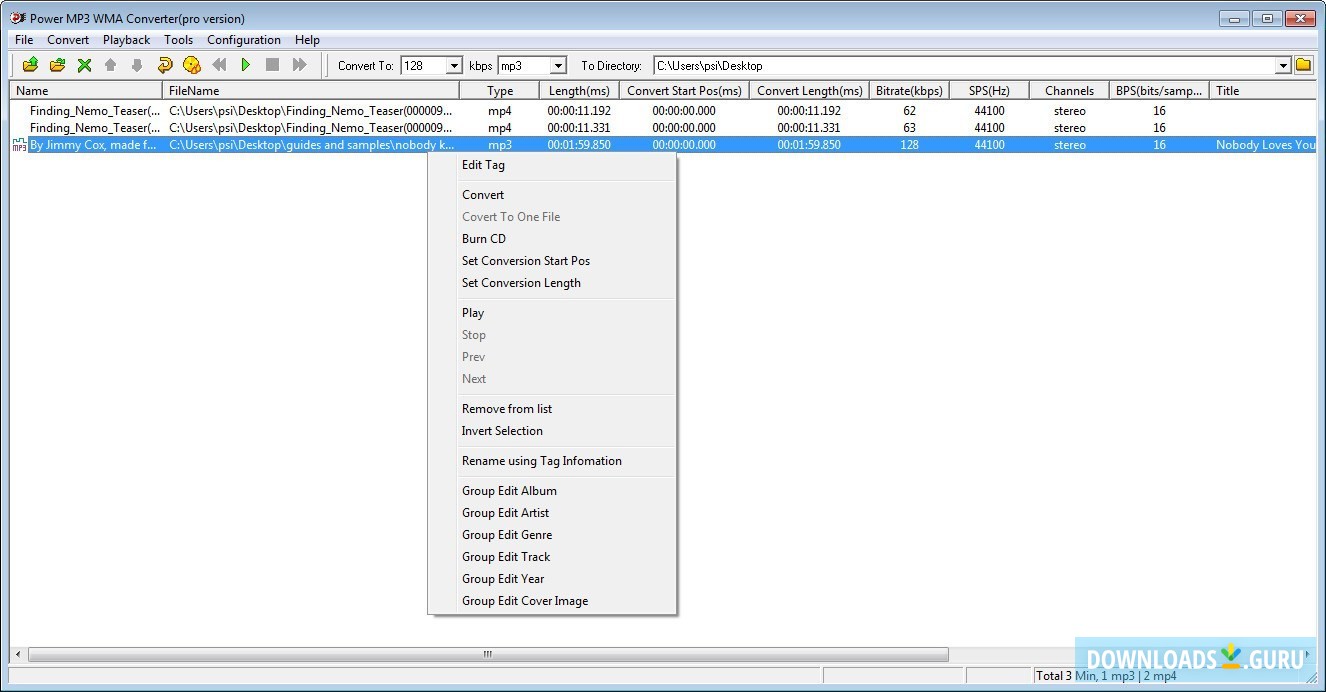1326x692 pixels.
Task: Click Rename using Tag Infomation
Action: [x=542, y=460]
